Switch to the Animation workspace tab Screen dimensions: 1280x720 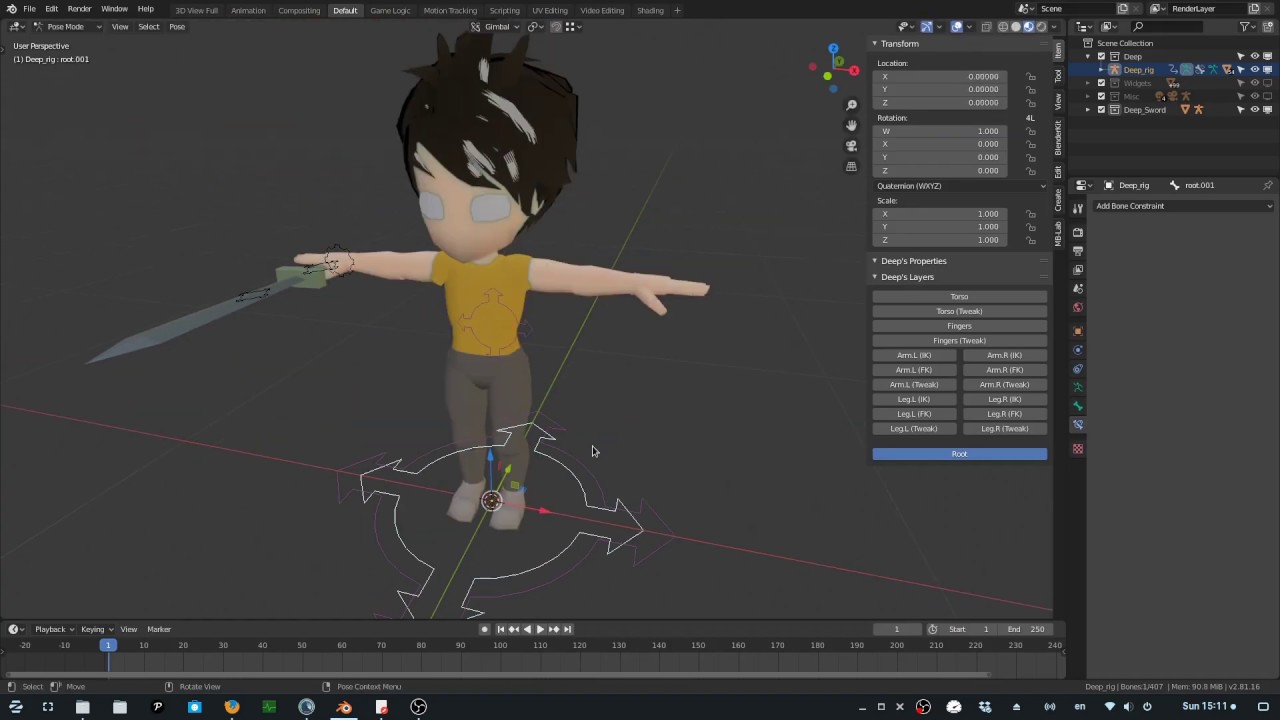click(x=248, y=10)
